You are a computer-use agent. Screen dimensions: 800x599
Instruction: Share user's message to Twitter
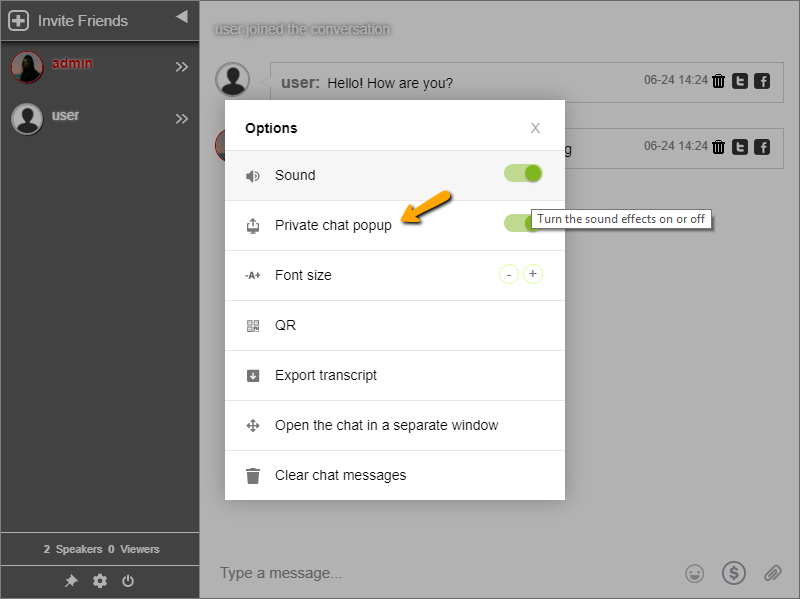pos(740,81)
